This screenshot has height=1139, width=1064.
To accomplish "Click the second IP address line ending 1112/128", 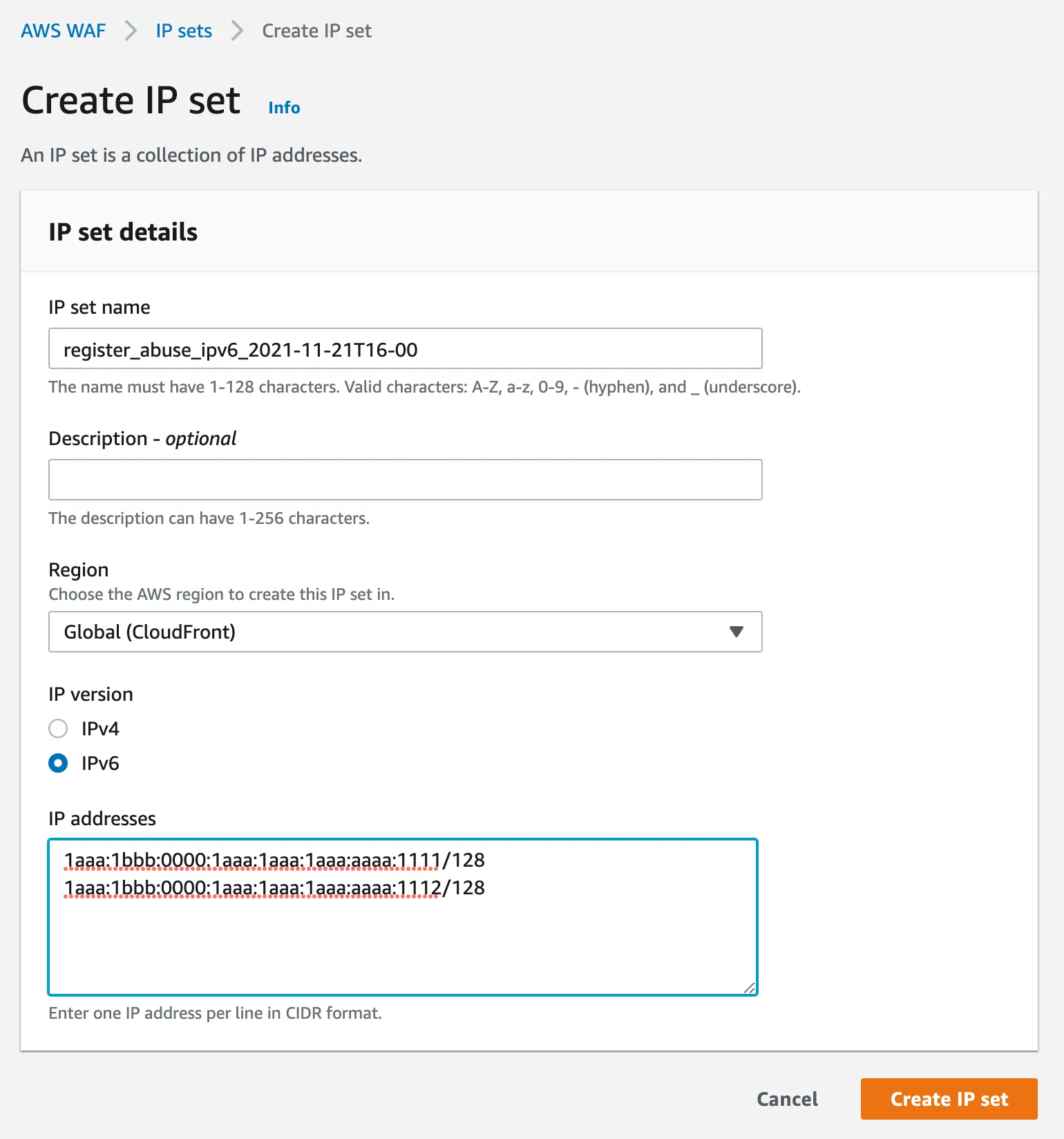I will [x=274, y=888].
